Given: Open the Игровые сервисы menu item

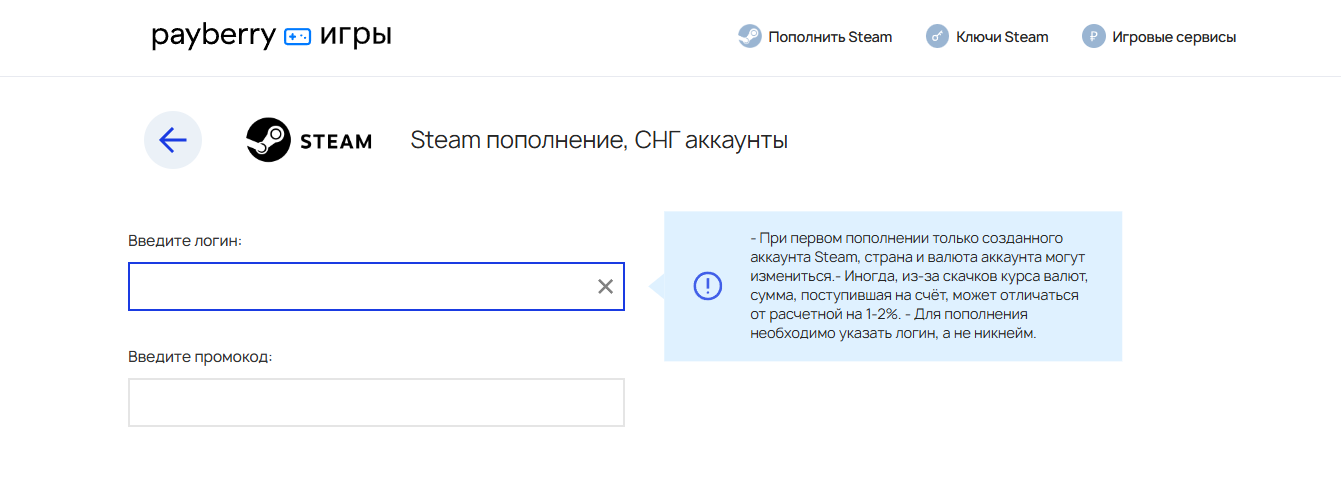Looking at the screenshot, I should pyautogui.click(x=1174, y=37).
